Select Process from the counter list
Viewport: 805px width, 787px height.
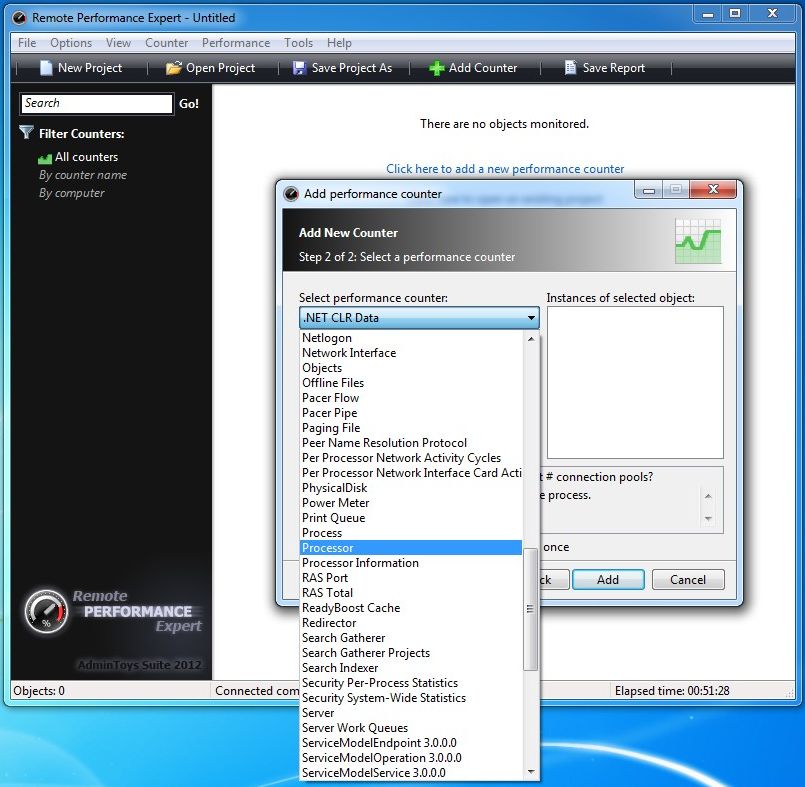click(x=411, y=533)
